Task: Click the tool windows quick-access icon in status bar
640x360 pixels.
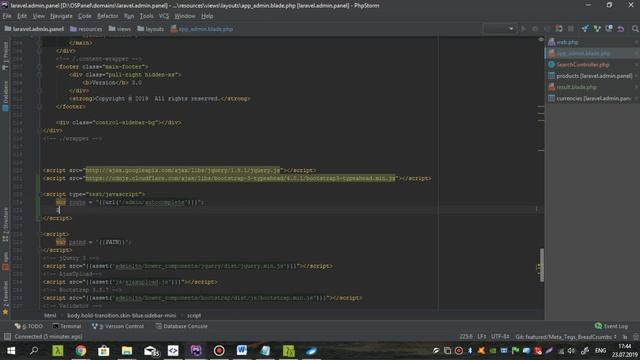Action: (x=7, y=337)
